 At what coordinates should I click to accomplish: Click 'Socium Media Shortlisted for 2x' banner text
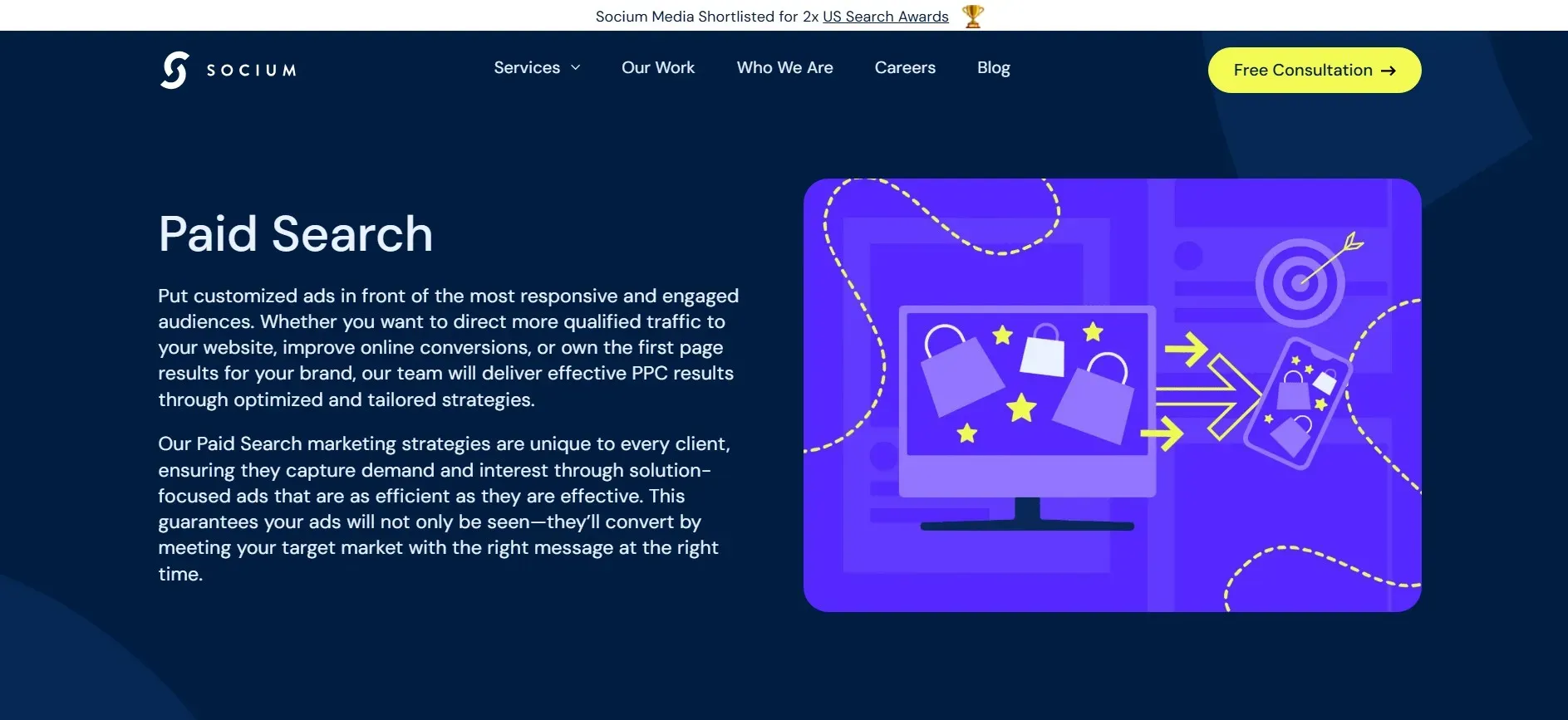point(707,17)
